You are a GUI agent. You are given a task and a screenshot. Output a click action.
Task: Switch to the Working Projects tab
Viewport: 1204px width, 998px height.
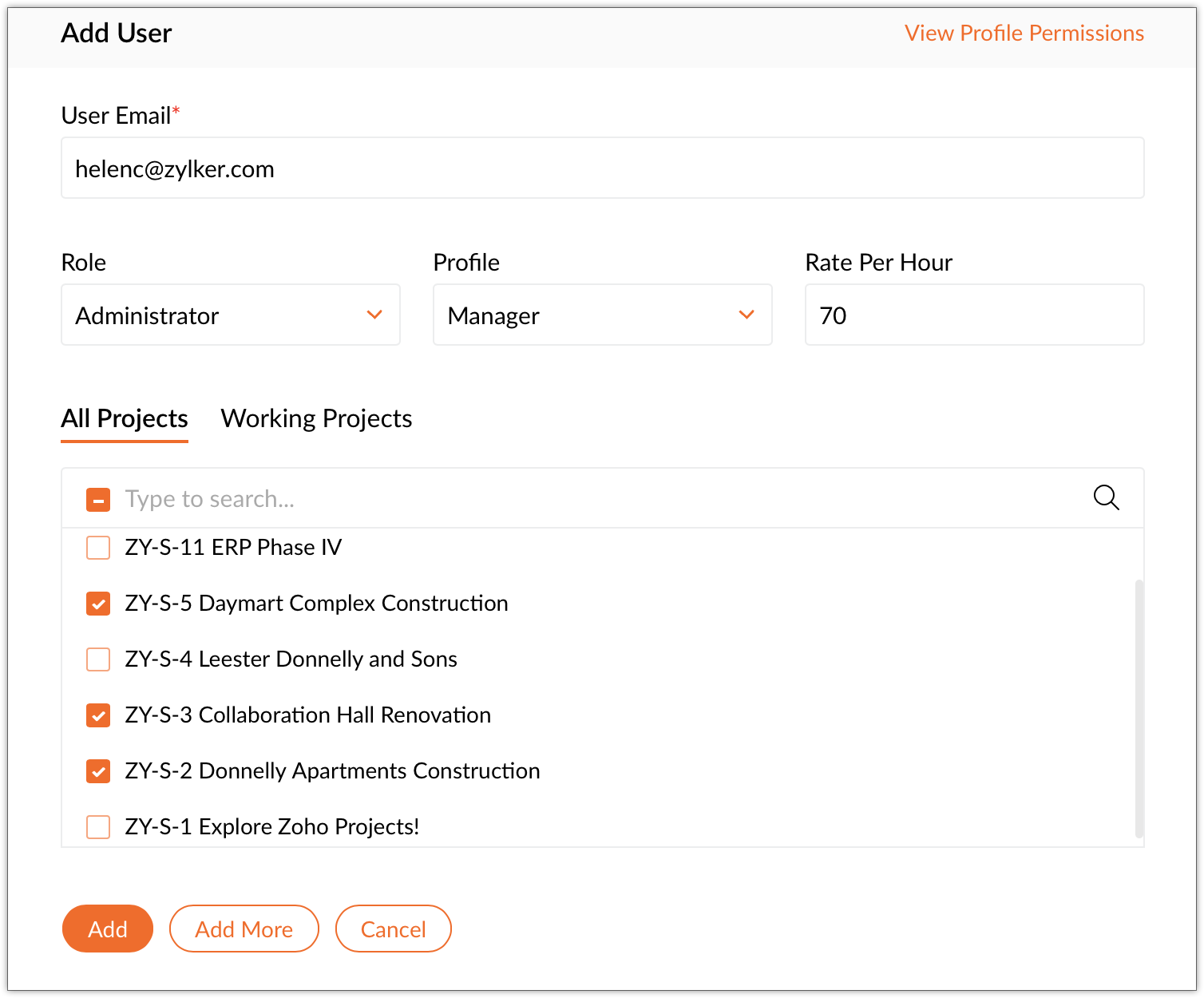tap(316, 418)
